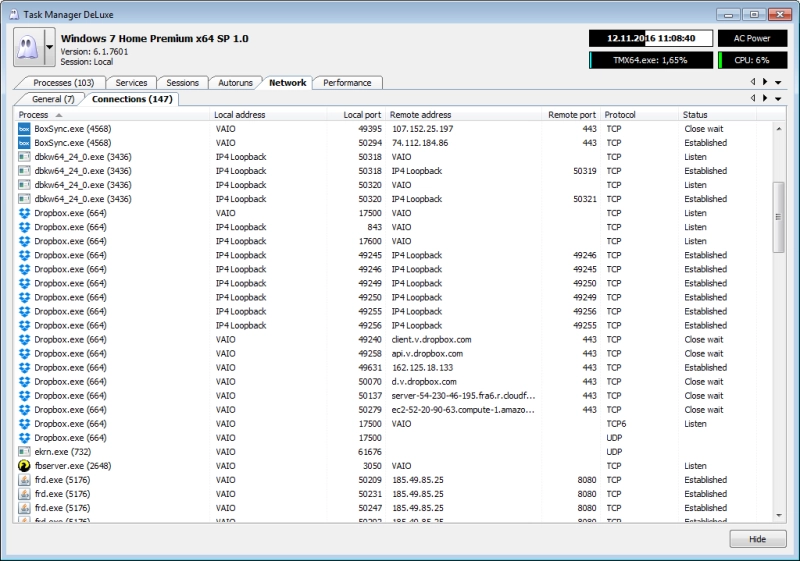Open the Performance tab
Image resolution: width=800 pixels, height=561 pixels.
click(x=347, y=83)
